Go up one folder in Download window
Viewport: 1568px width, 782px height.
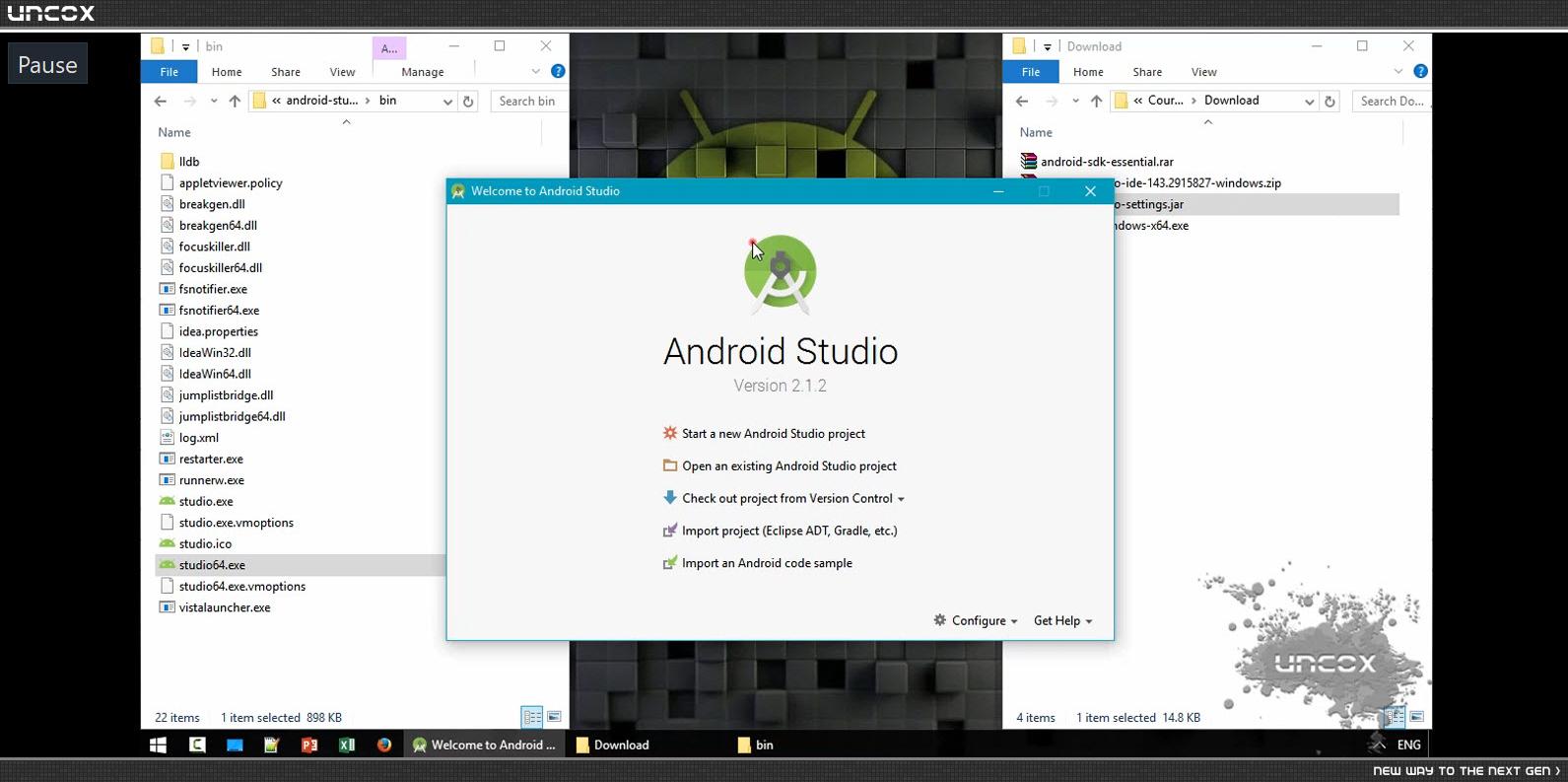[1096, 101]
